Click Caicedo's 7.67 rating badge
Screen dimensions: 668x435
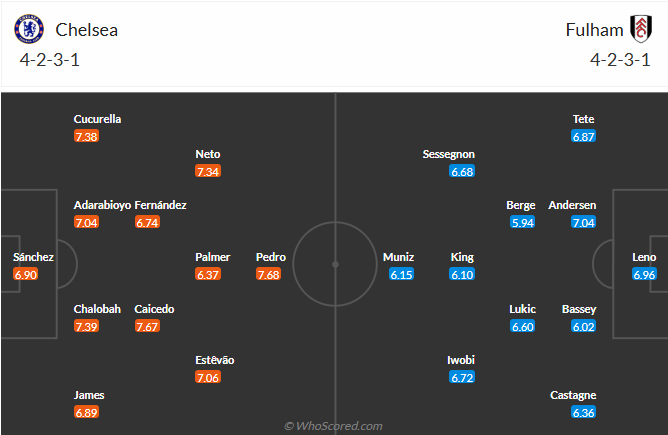(147, 327)
